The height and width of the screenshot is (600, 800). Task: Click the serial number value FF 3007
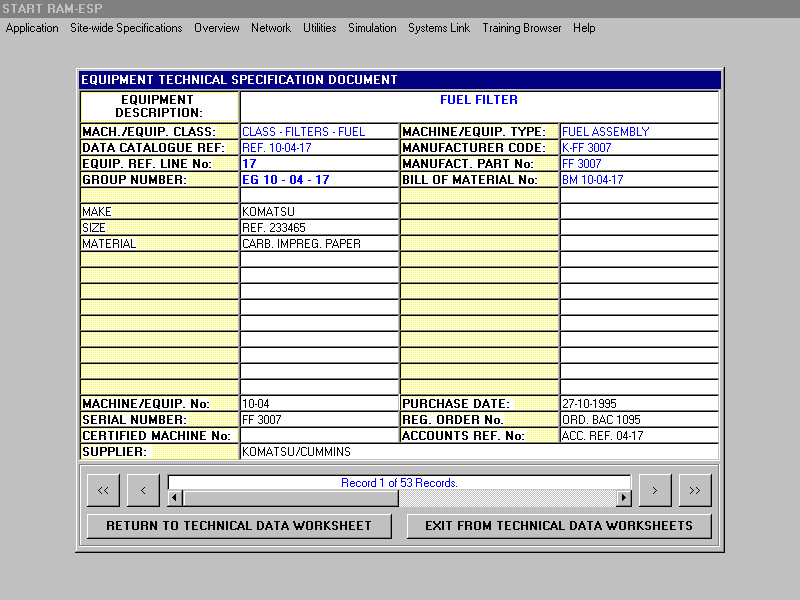pos(319,420)
